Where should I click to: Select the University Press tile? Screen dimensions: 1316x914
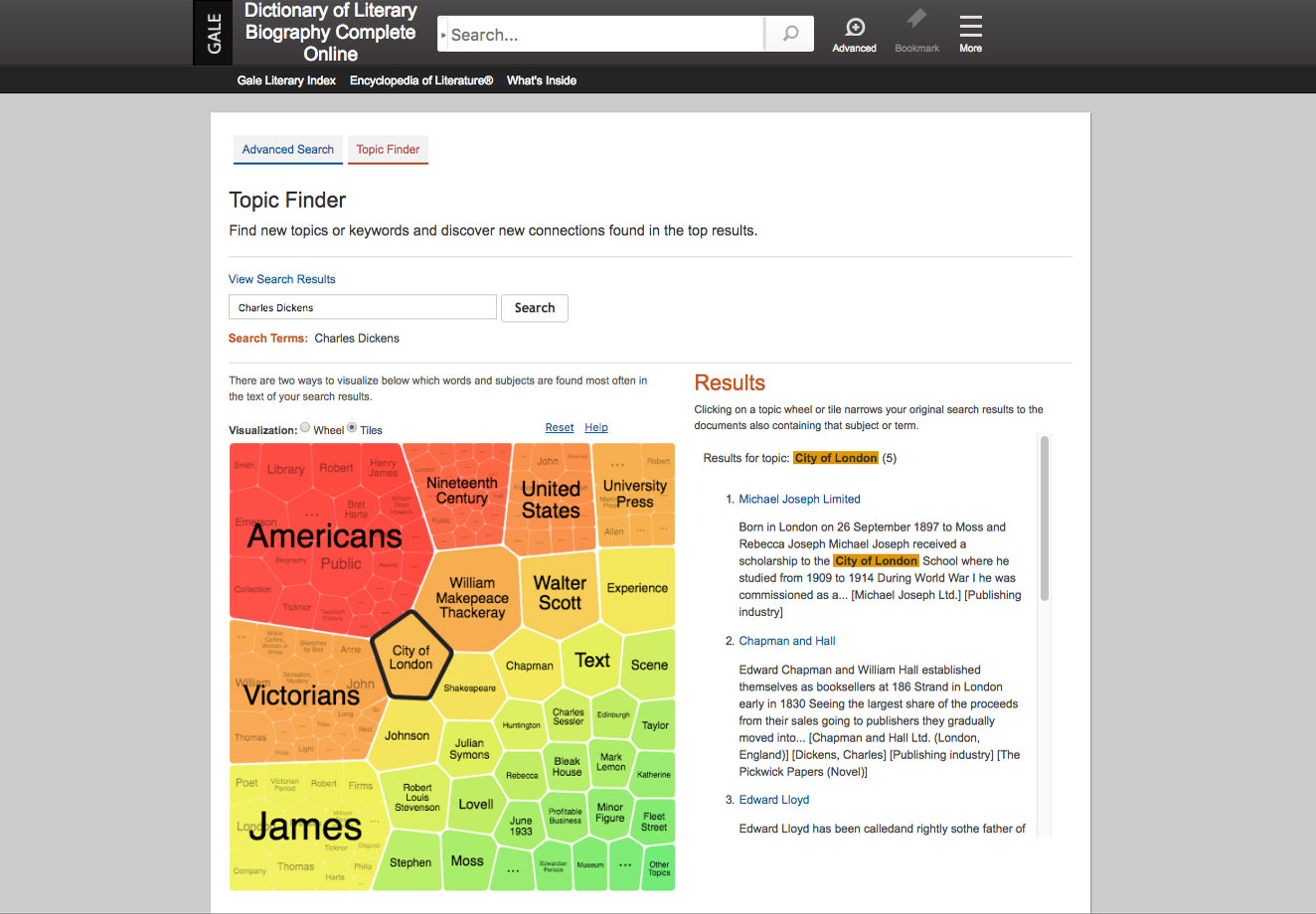[x=635, y=494]
